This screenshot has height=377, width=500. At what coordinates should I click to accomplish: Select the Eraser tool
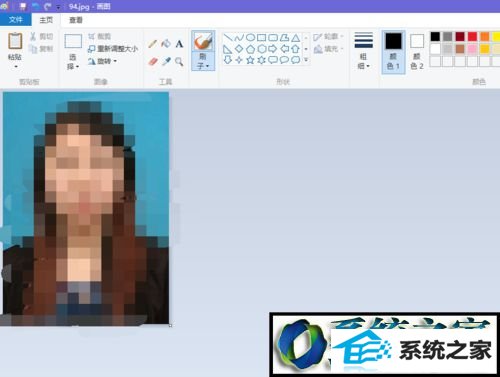tap(153, 61)
